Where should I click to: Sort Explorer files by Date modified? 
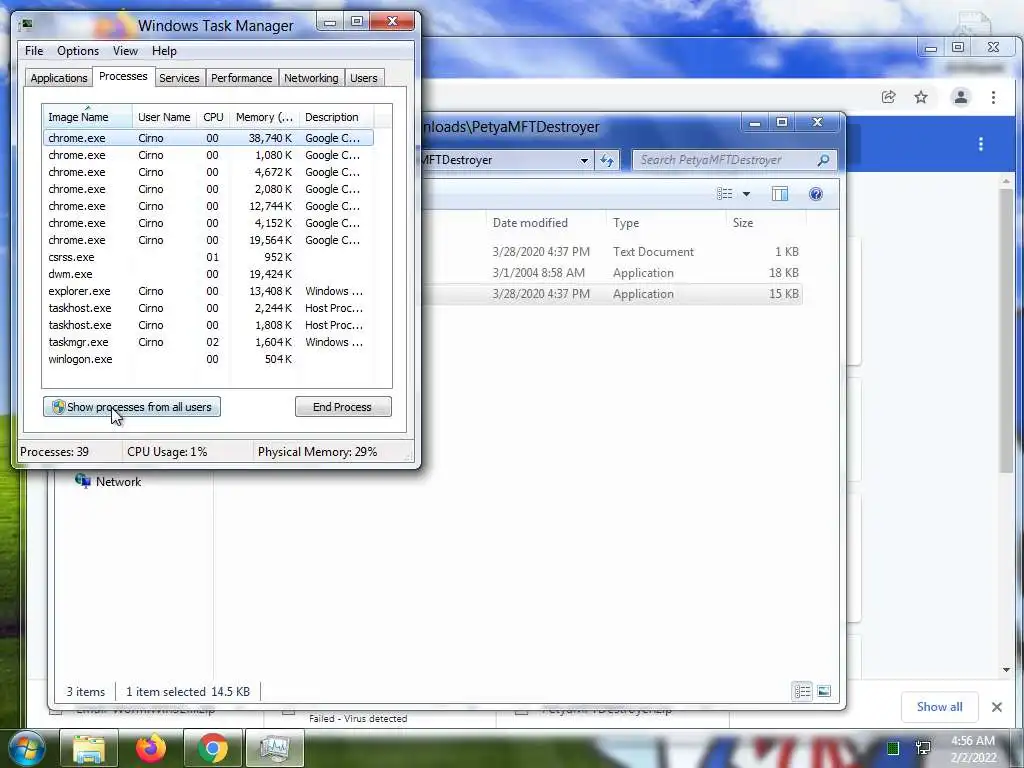(546, 223)
